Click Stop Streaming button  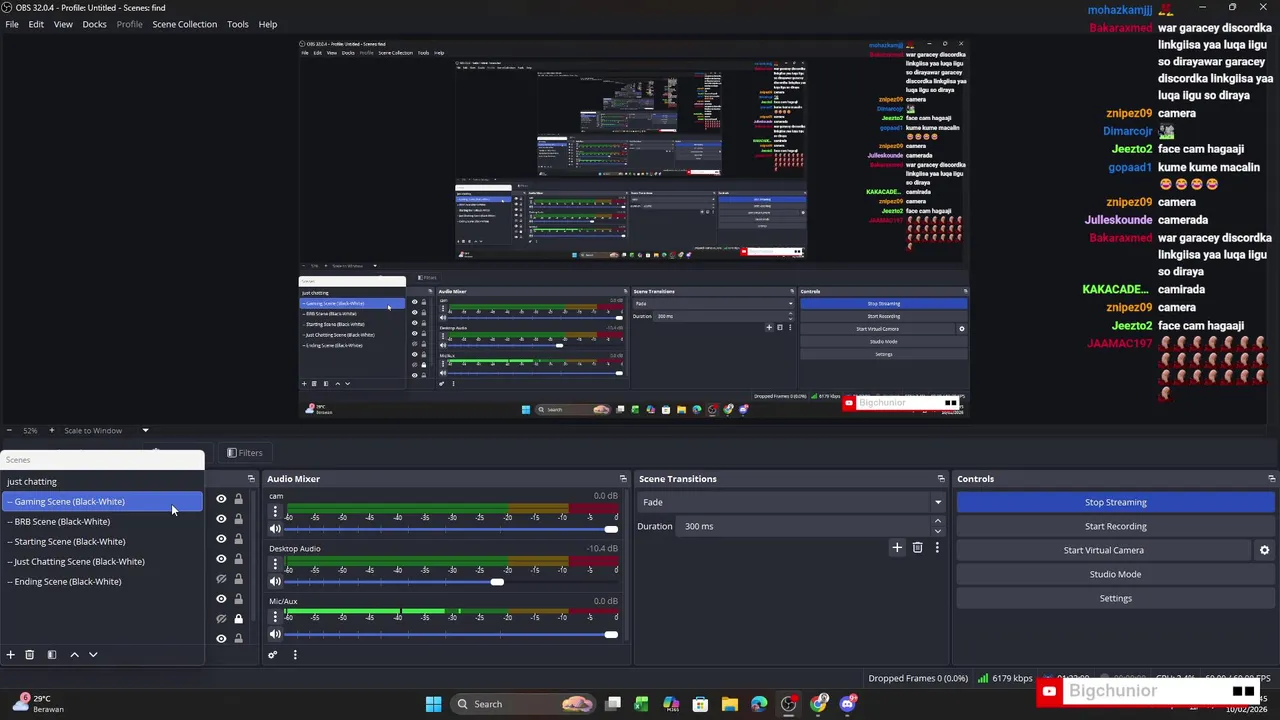(x=1115, y=502)
